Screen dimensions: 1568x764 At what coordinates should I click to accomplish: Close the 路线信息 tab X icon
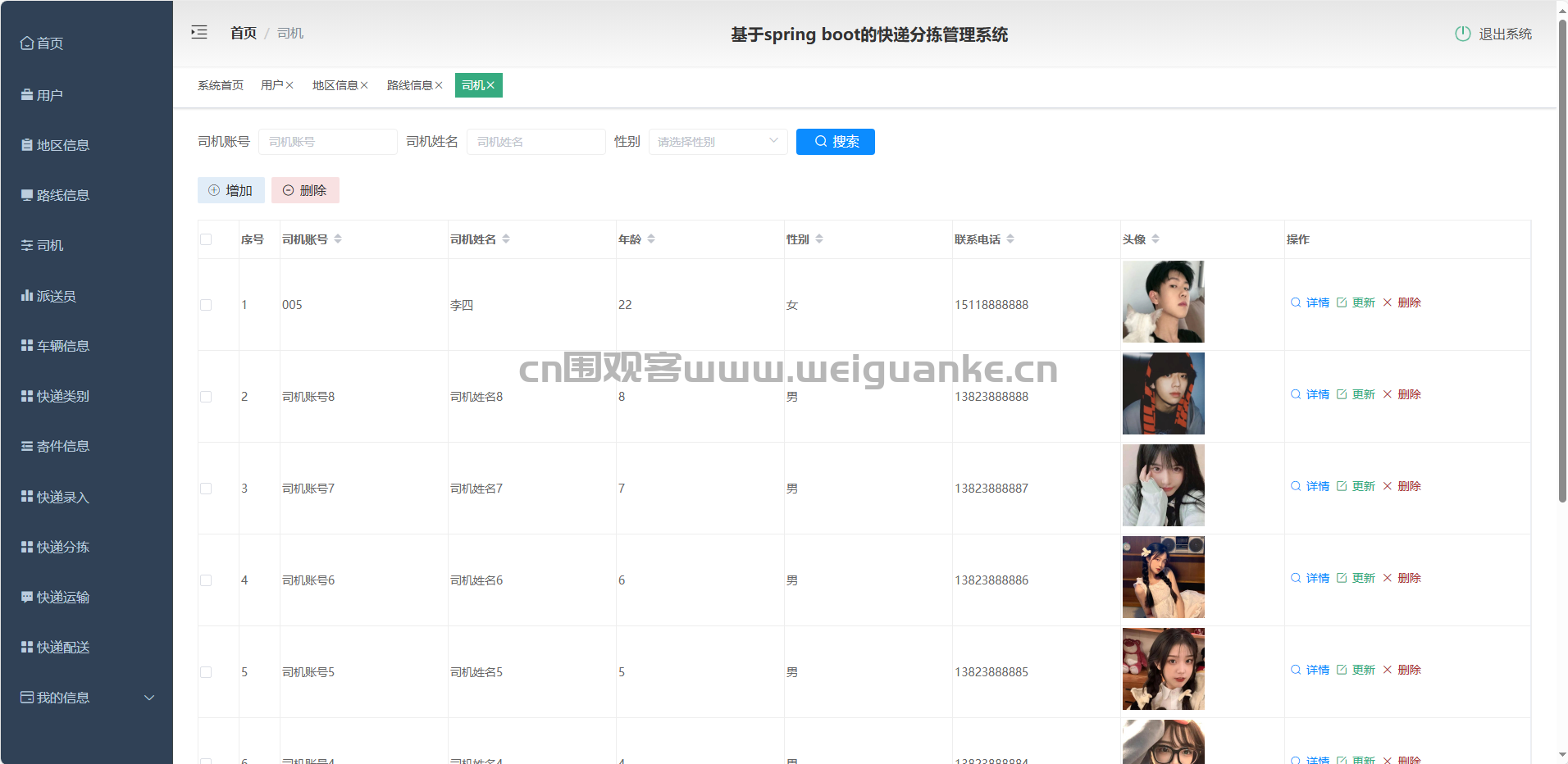[439, 85]
